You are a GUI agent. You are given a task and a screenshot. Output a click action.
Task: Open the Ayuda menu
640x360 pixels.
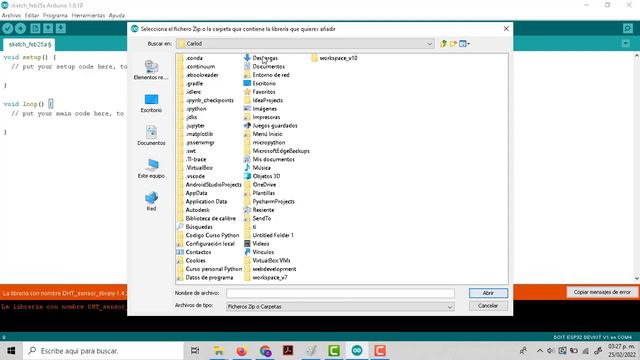click(x=117, y=16)
